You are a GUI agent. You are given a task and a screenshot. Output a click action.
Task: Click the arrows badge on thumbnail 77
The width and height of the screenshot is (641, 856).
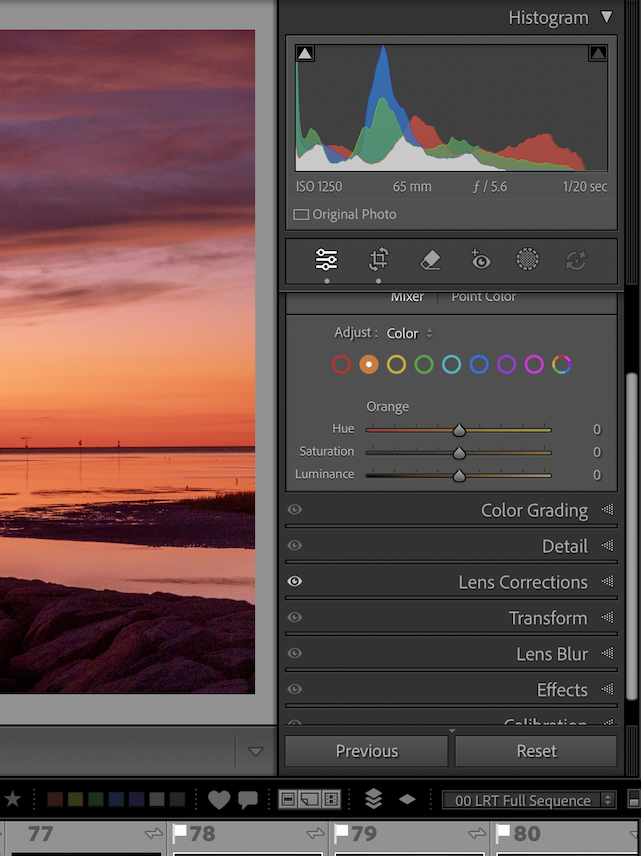[154, 833]
